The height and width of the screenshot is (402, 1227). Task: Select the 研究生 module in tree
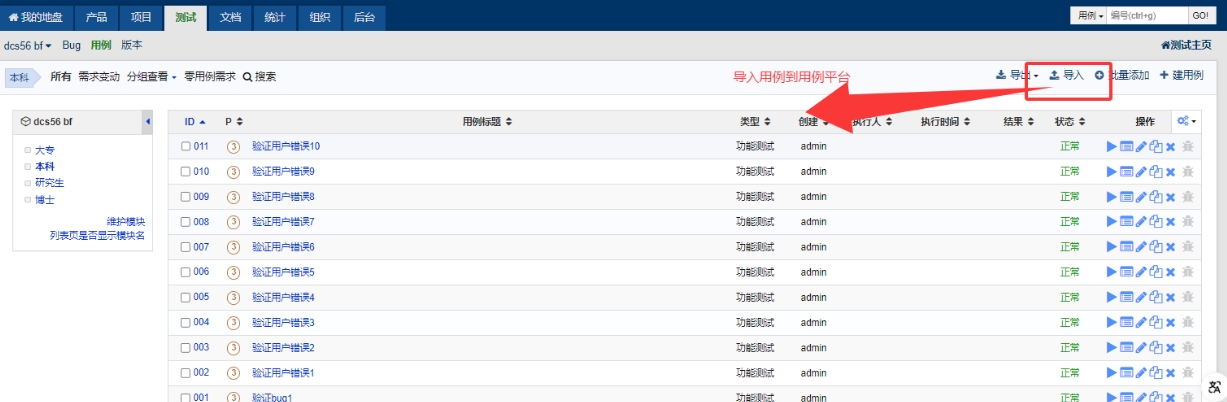[49, 183]
